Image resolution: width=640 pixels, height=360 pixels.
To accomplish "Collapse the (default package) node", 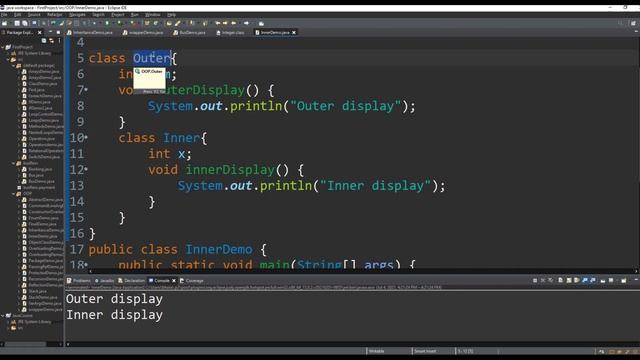I will click(x=13, y=65).
